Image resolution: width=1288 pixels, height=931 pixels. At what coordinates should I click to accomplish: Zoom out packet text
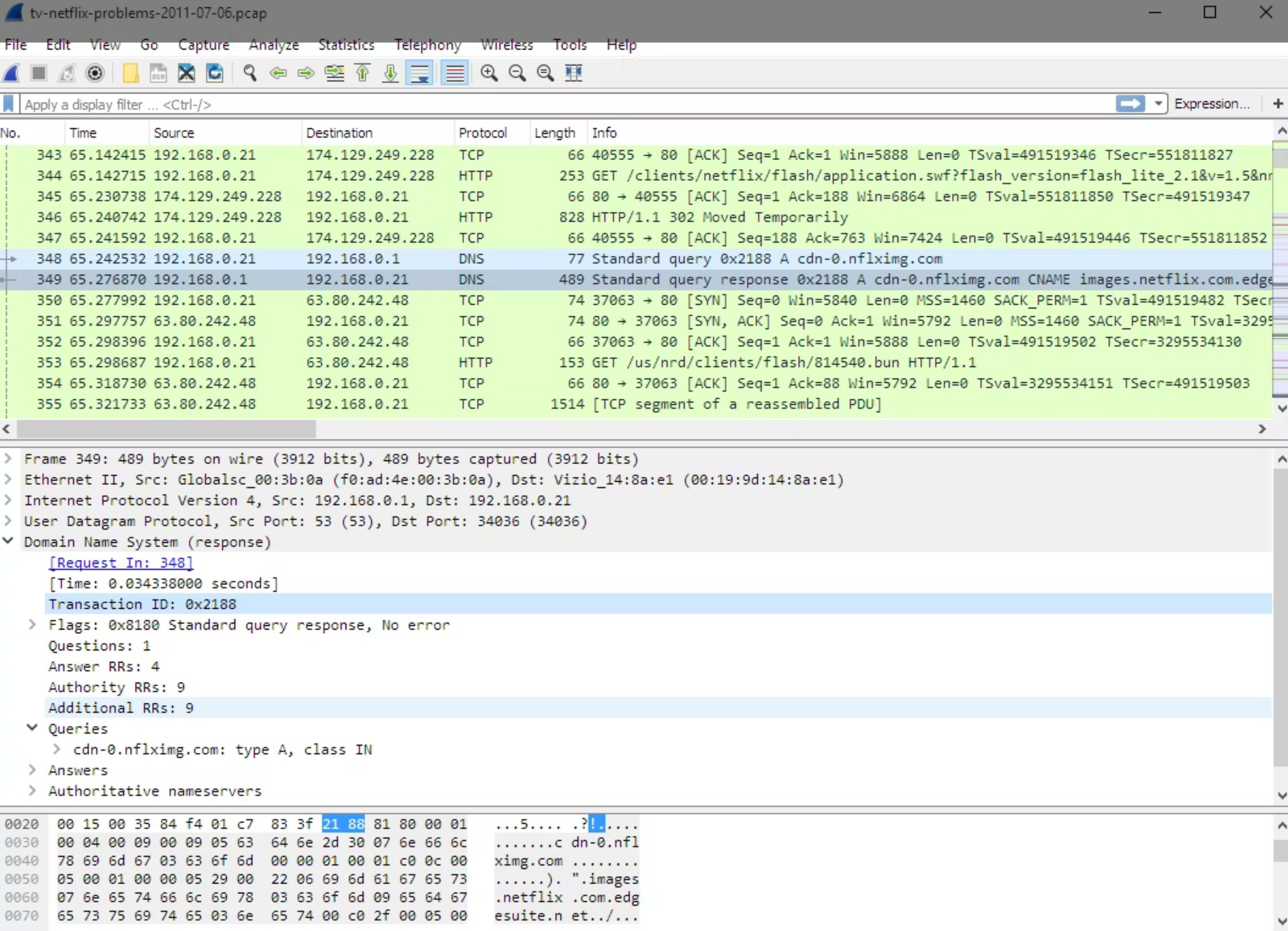click(517, 73)
